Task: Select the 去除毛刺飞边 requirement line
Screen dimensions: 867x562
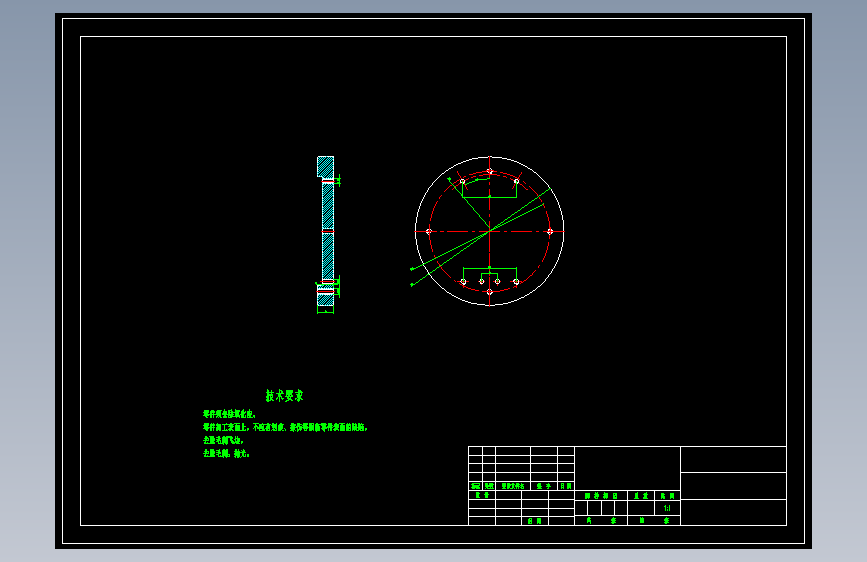Action: tap(223, 440)
